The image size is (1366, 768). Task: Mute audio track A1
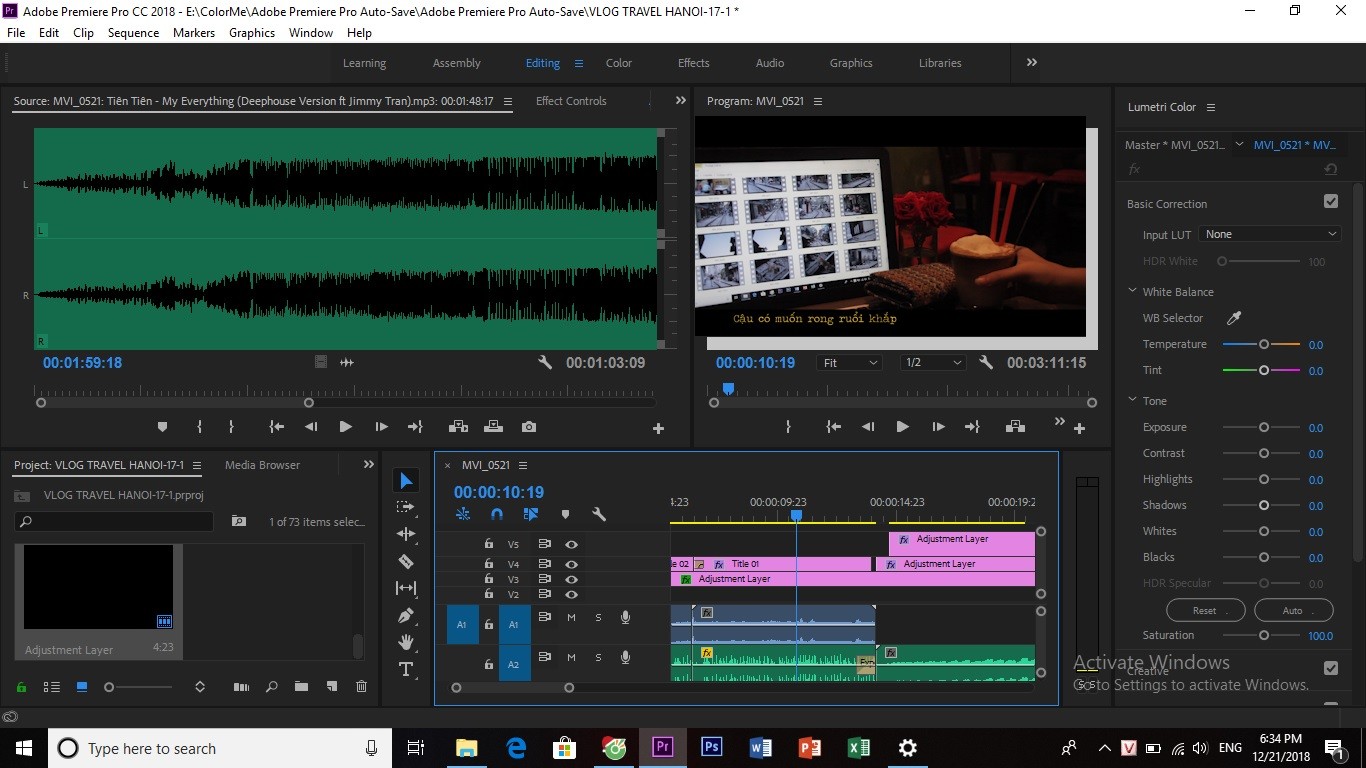click(x=572, y=618)
